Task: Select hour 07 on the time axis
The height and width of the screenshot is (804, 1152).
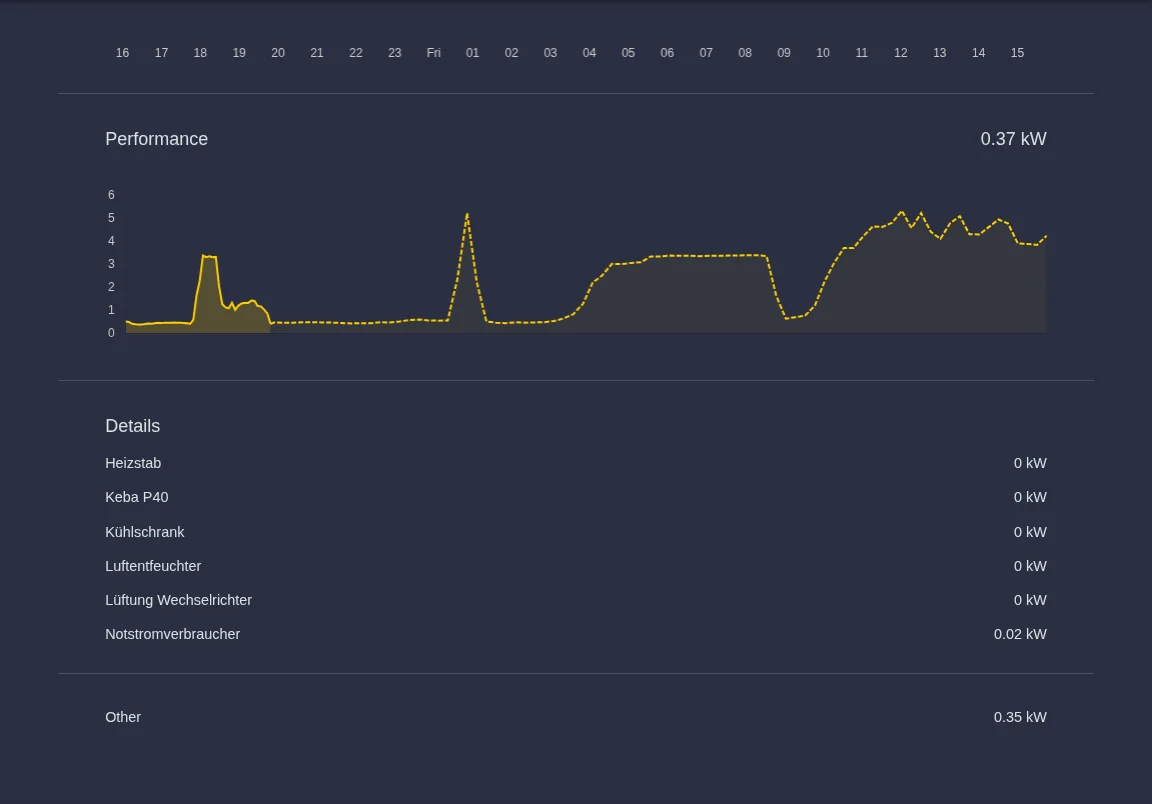Action: tap(706, 53)
